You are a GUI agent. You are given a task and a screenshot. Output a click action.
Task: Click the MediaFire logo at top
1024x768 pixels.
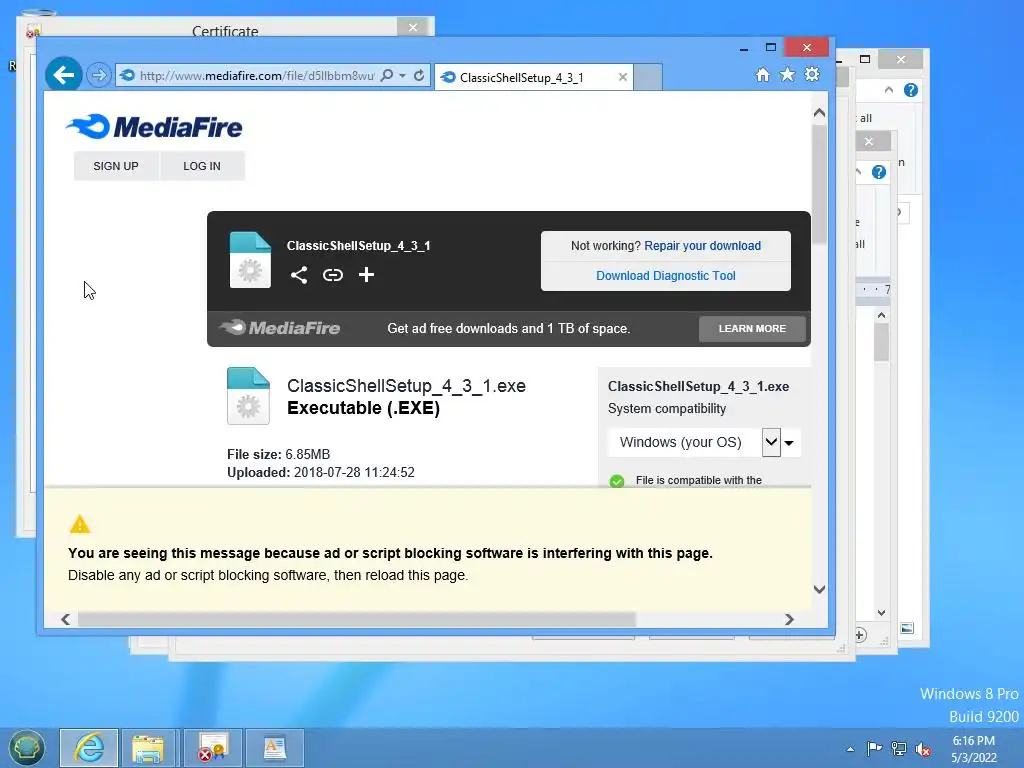(154, 127)
